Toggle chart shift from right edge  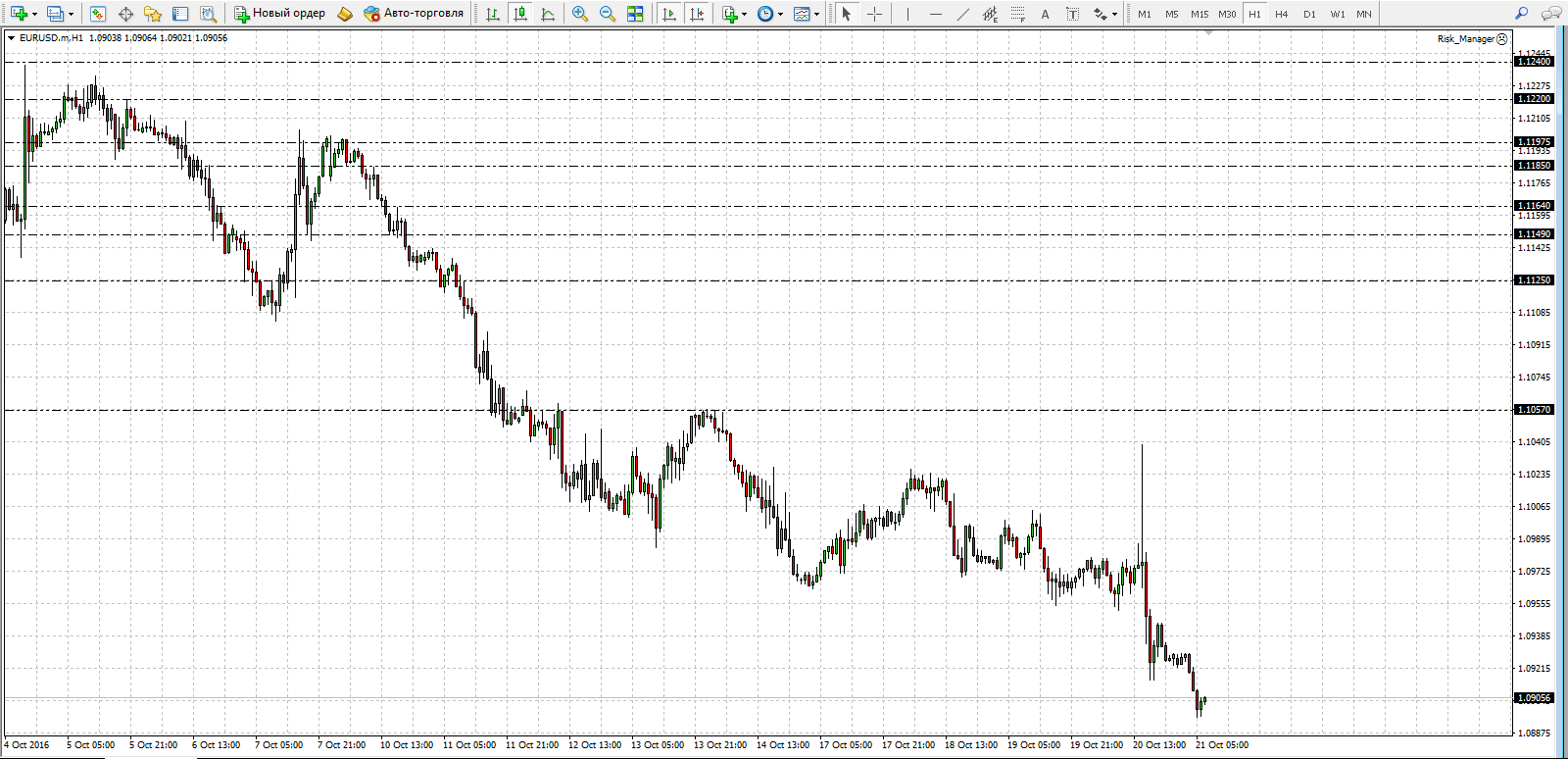click(697, 14)
